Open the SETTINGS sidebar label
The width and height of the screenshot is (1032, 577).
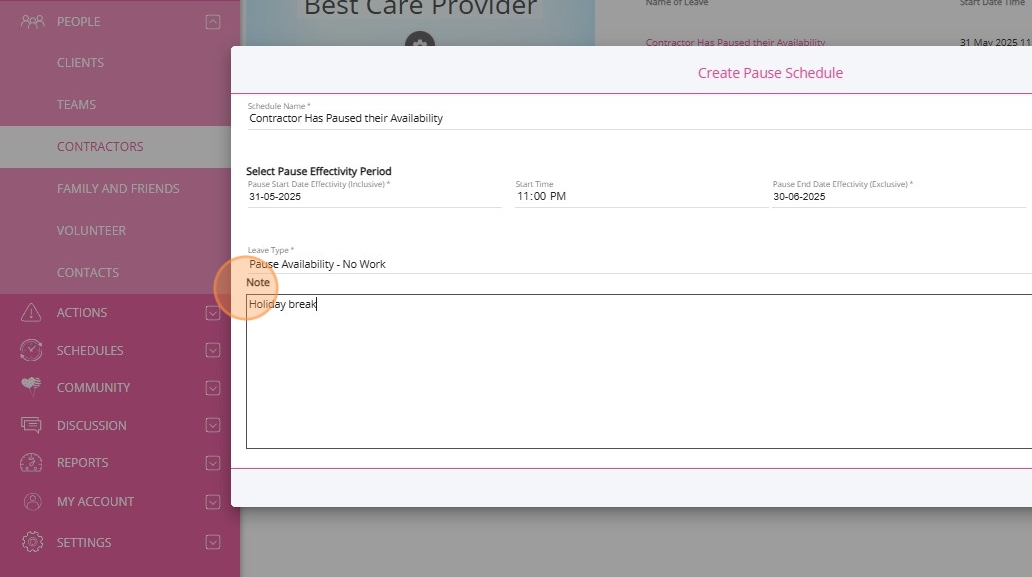tap(84, 543)
